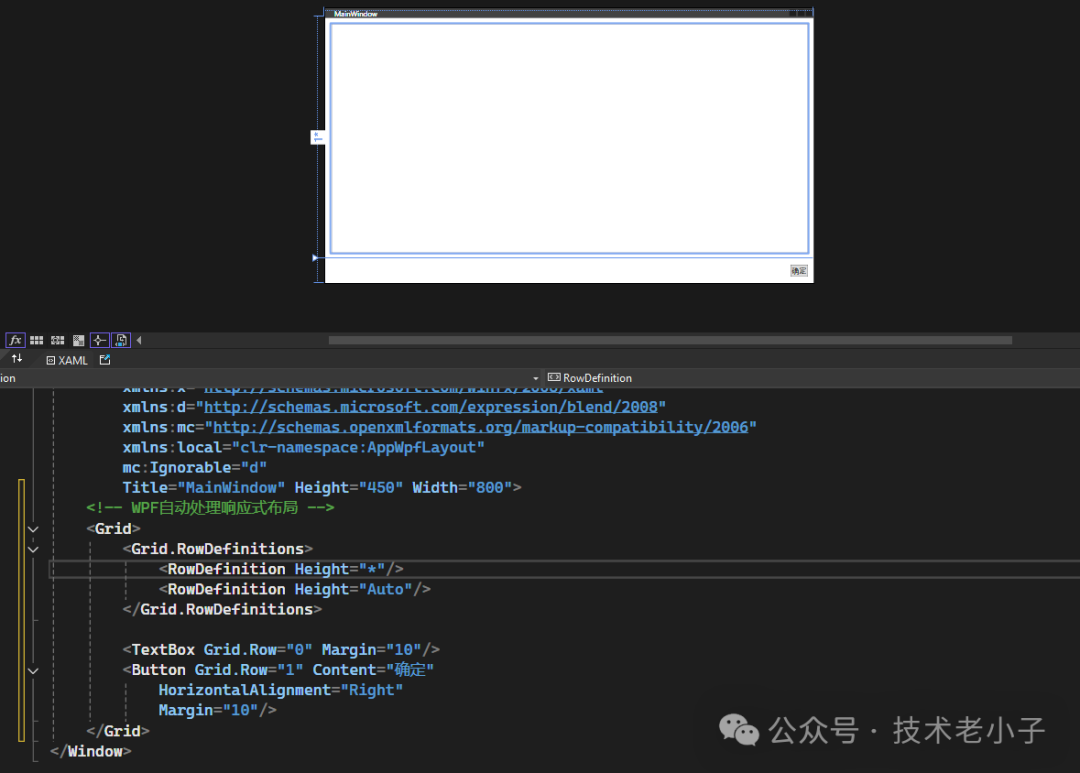Click the pop-out XAML editor icon
The image size is (1080, 773).
click(105, 360)
